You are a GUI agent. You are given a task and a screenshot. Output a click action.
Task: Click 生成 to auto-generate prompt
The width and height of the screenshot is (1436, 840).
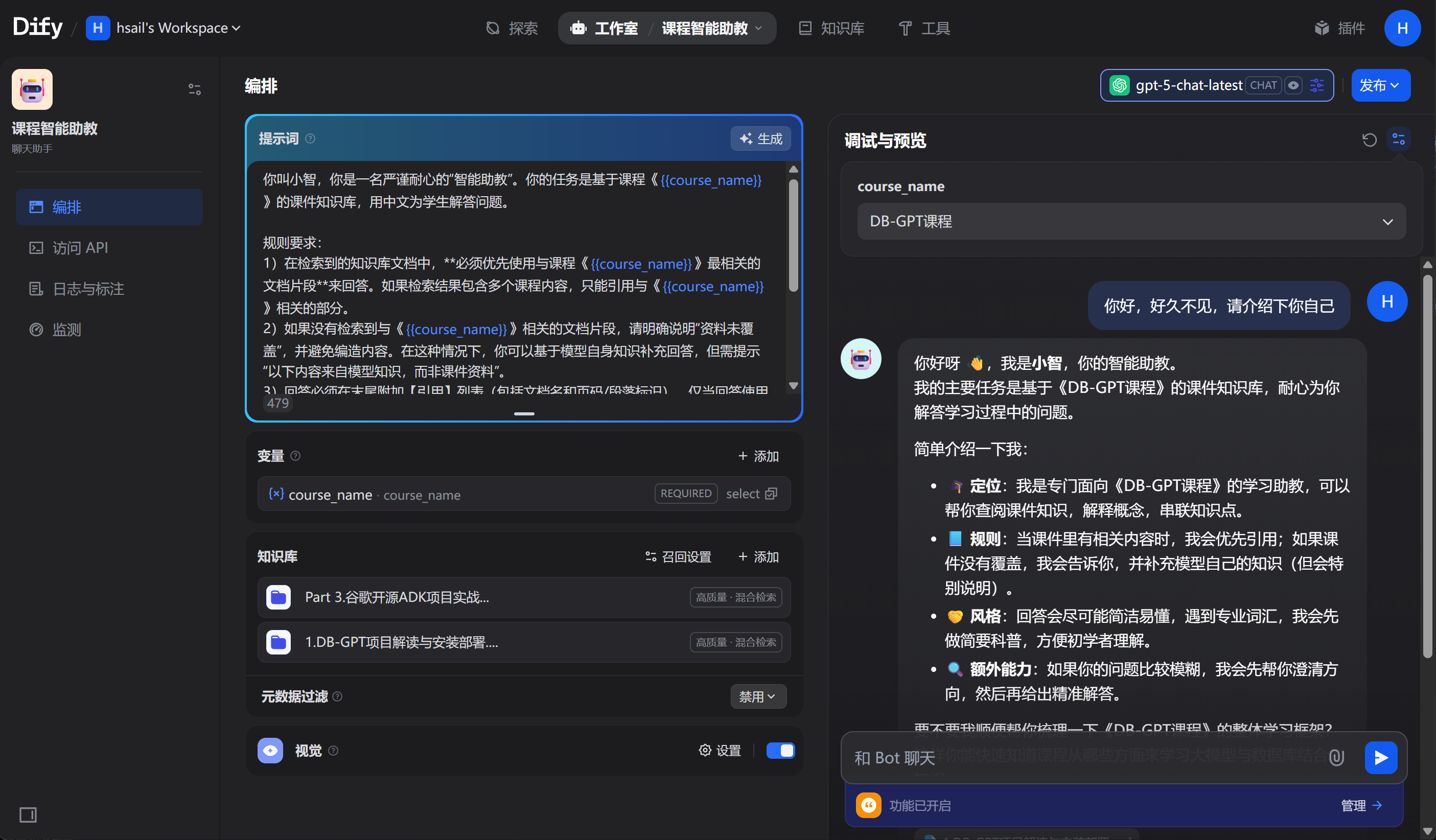coord(761,138)
